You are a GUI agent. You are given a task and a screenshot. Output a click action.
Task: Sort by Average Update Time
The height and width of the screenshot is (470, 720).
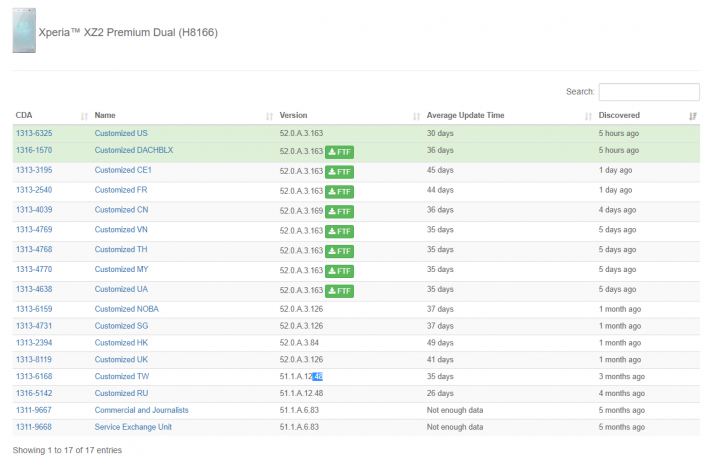pos(509,115)
